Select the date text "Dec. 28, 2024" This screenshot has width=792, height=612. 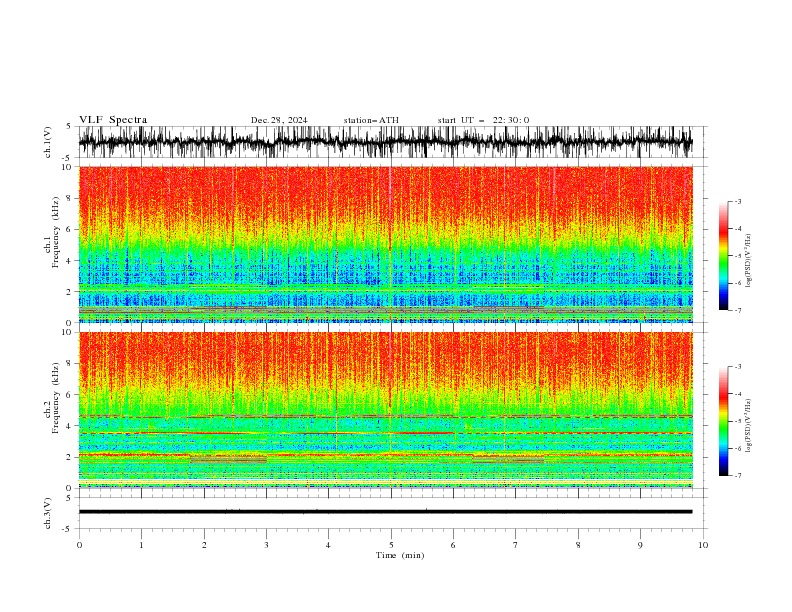(x=279, y=120)
